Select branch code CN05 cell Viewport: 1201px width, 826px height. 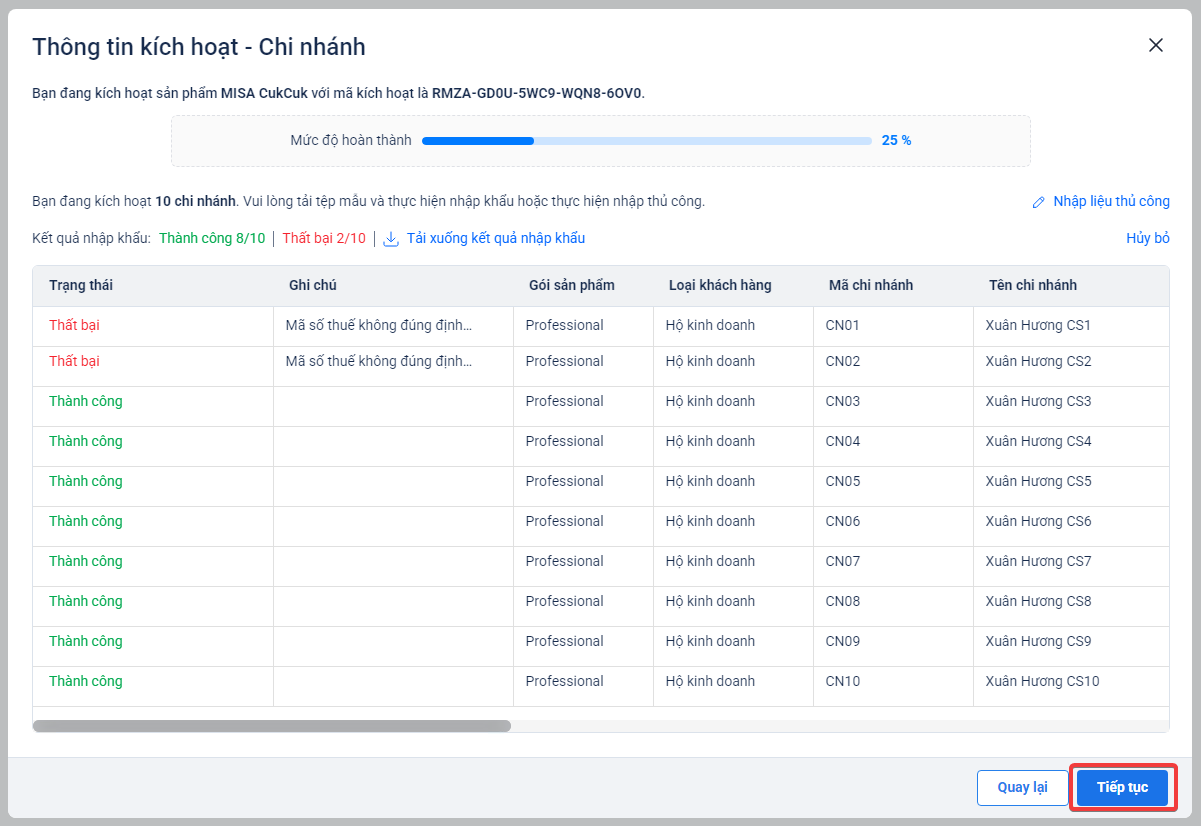pyautogui.click(x=842, y=481)
